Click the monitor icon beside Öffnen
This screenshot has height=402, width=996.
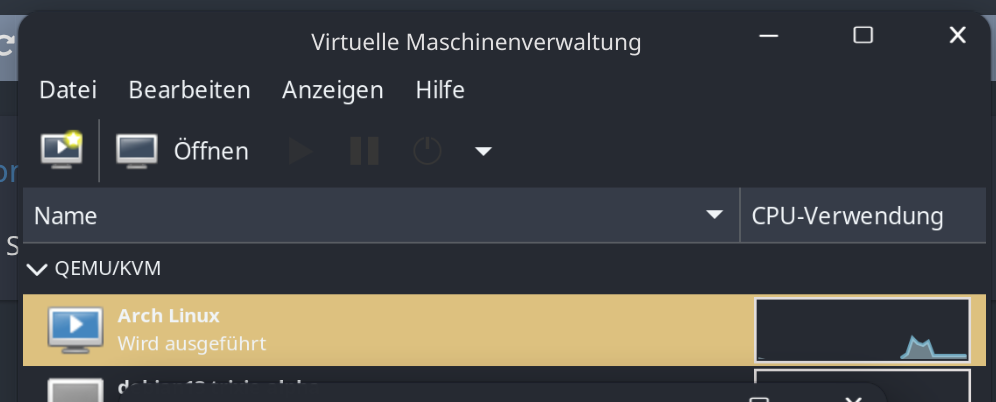(x=137, y=151)
